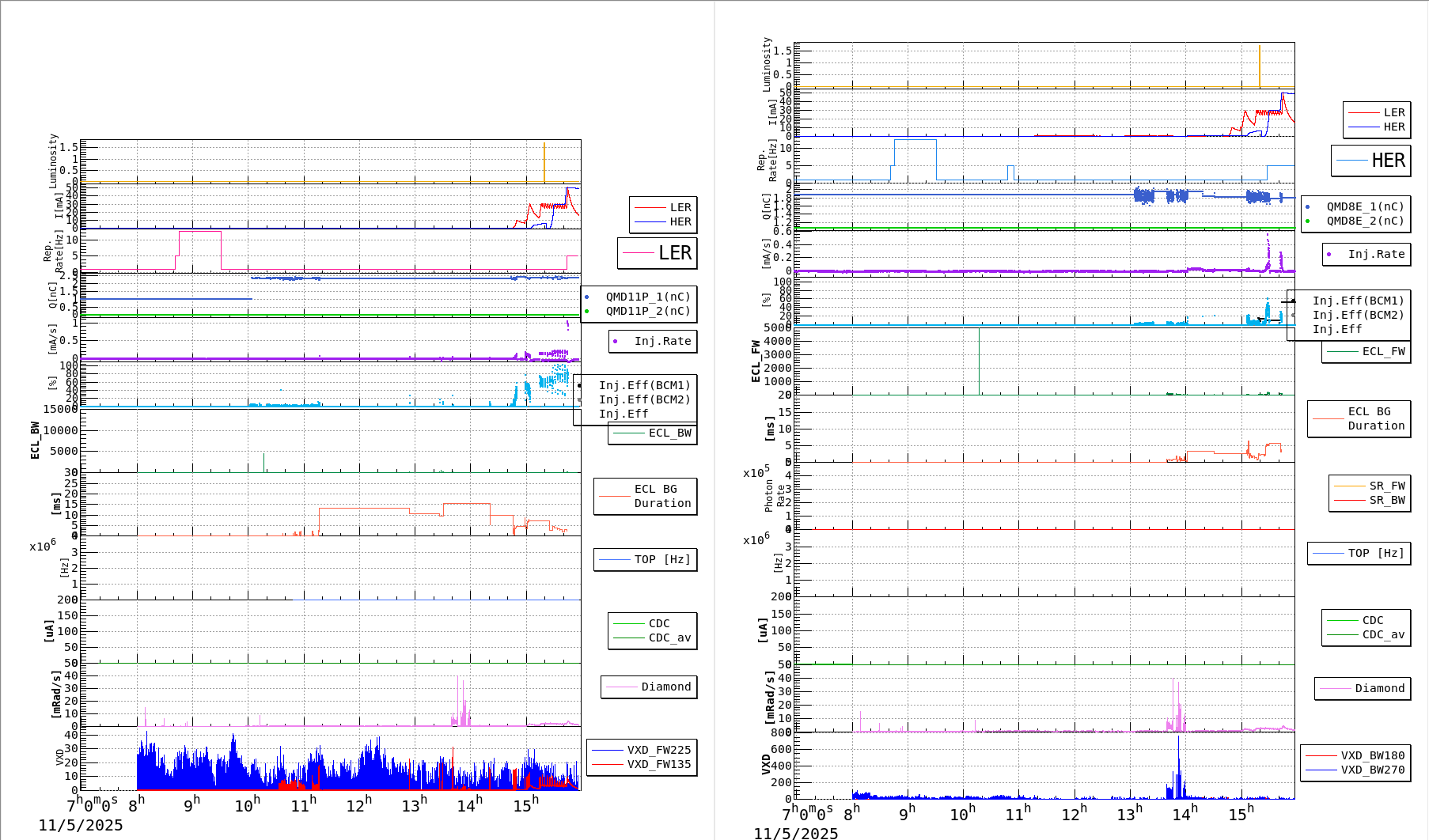Click the blue QMD11P_1(nC) legend marker dot
The image size is (1429, 840).
pos(586,297)
